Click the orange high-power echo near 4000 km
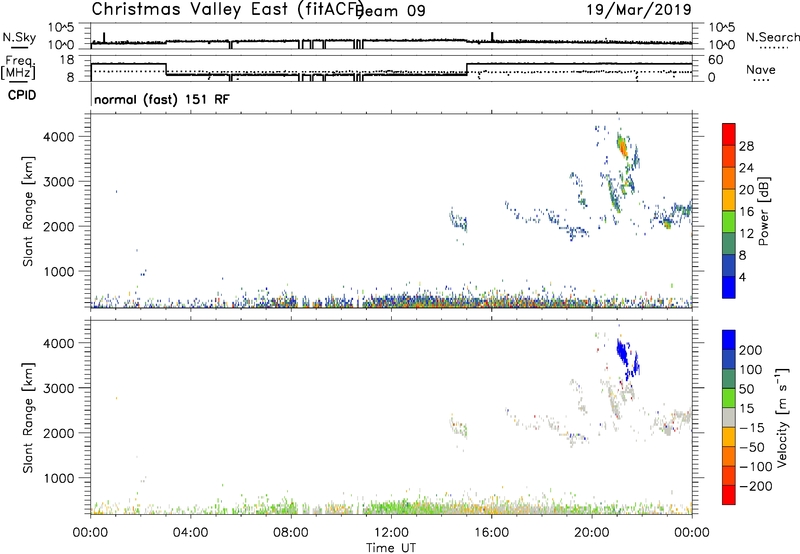This screenshot has height=554, width=800. pyautogui.click(x=622, y=147)
